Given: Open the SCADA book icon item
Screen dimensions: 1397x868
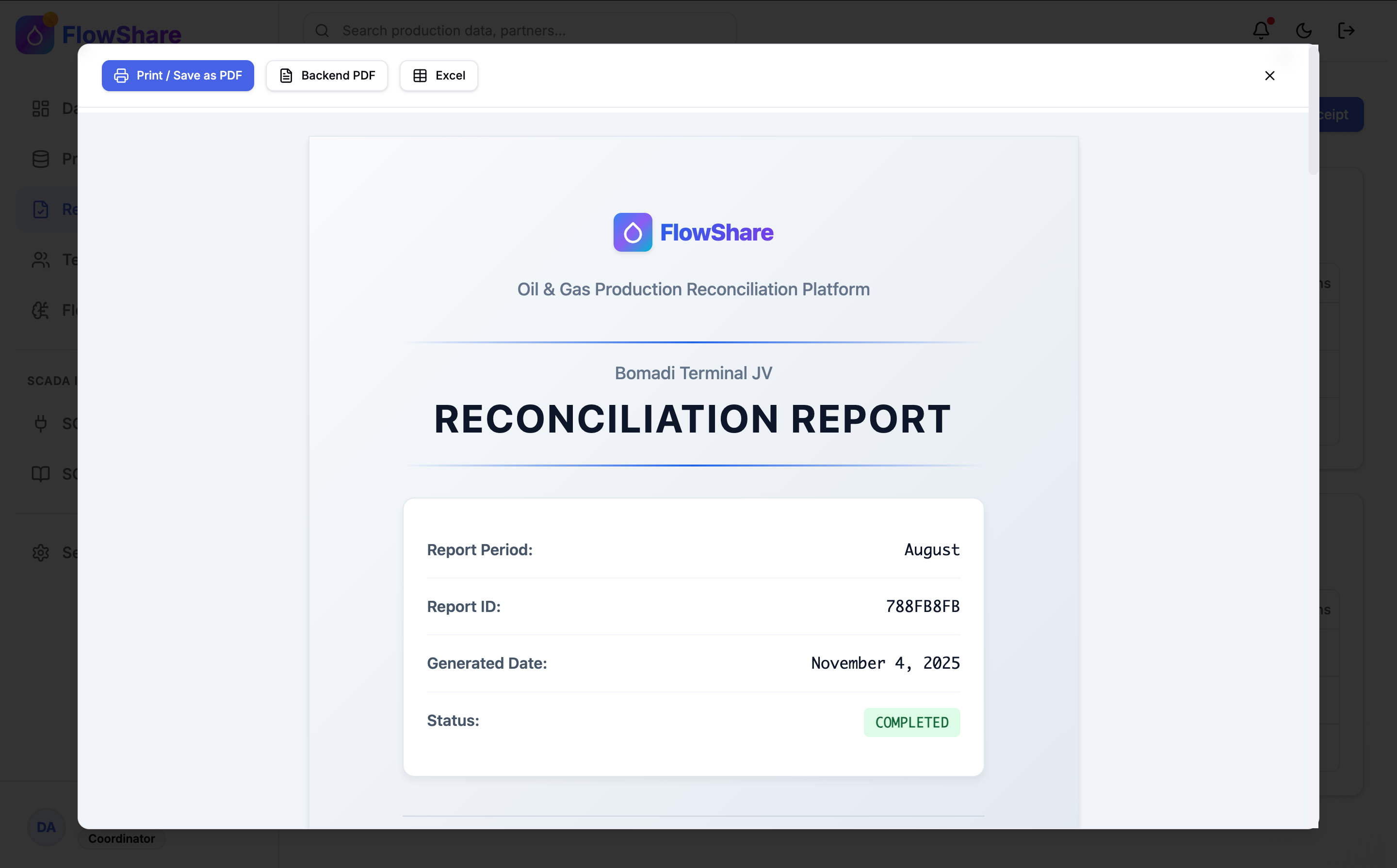Looking at the screenshot, I should tap(41, 474).
